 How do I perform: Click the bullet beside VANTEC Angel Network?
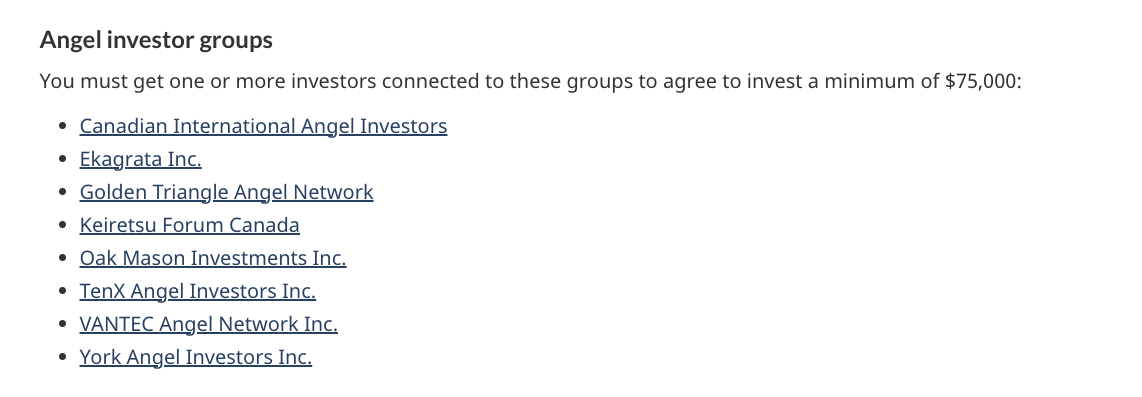coord(63,324)
